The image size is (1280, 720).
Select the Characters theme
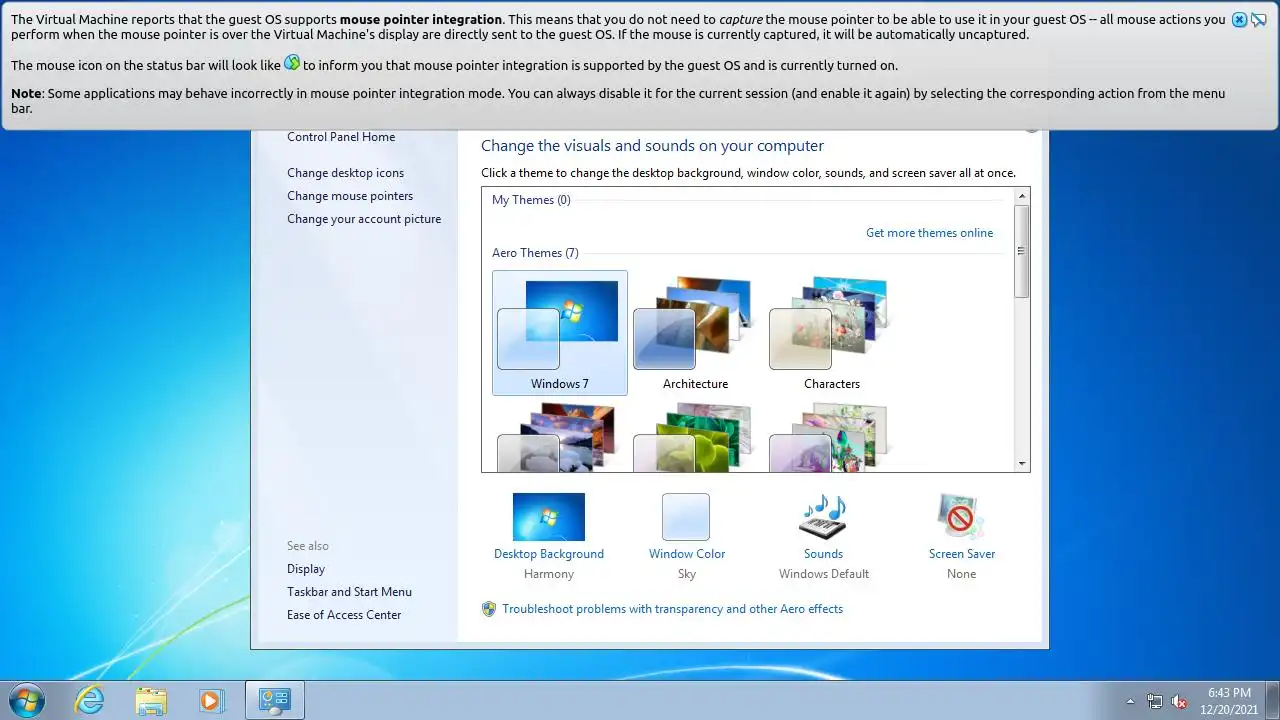coord(832,333)
